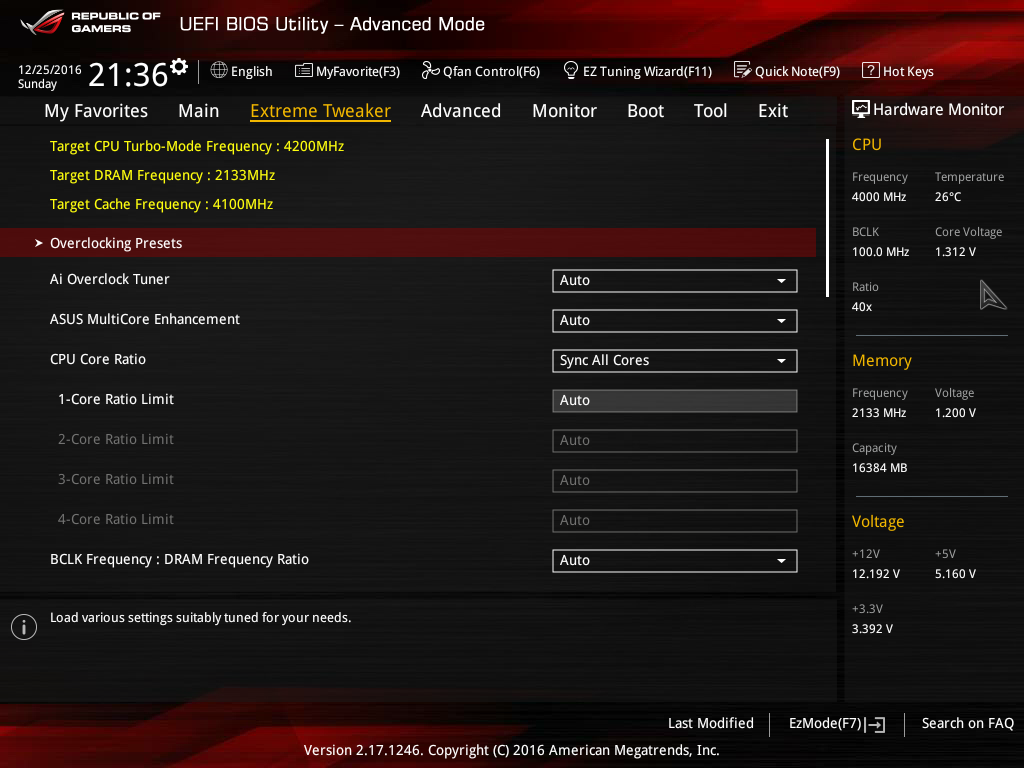Open CPU Core Ratio dropdown
The width and height of the screenshot is (1024, 768).
click(675, 360)
